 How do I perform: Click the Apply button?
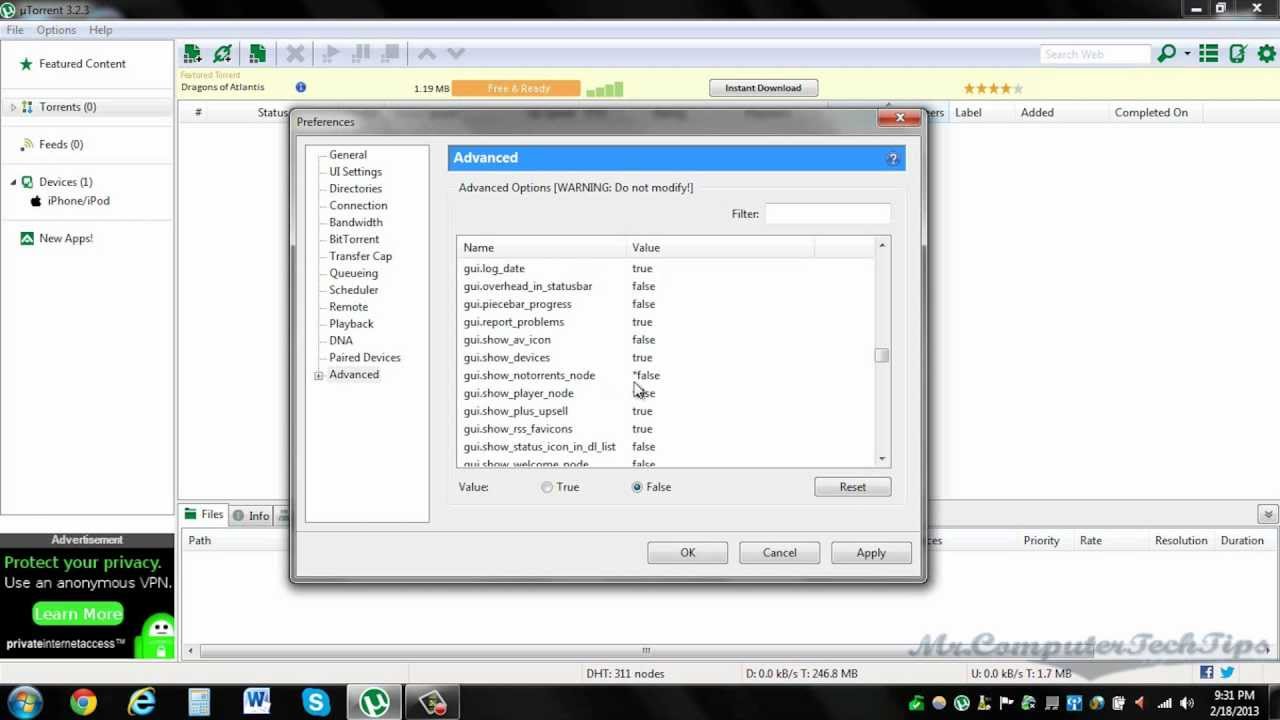(871, 553)
